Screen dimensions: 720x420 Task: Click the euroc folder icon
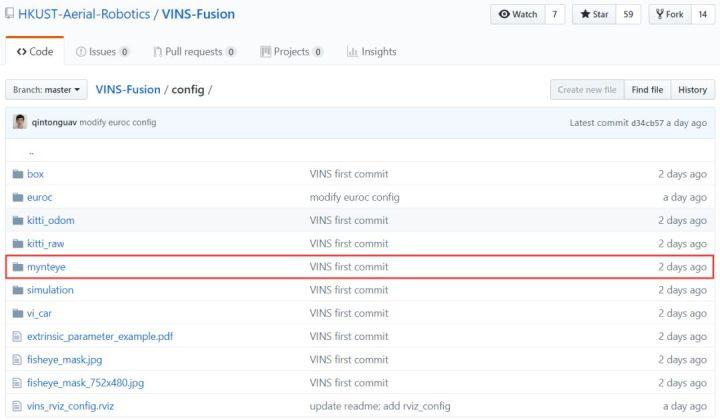click(18, 197)
